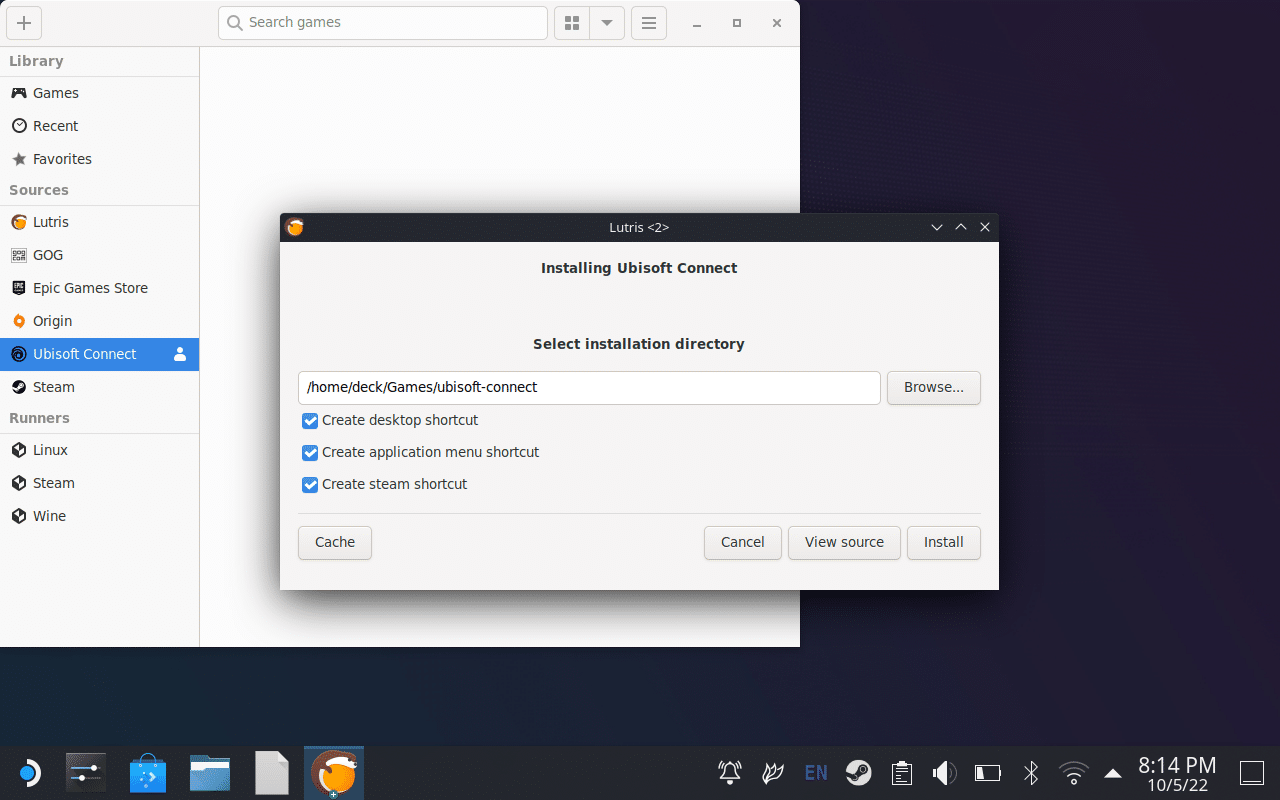This screenshot has height=800, width=1280.
Task: Open the GOG source
Action: tap(99, 255)
